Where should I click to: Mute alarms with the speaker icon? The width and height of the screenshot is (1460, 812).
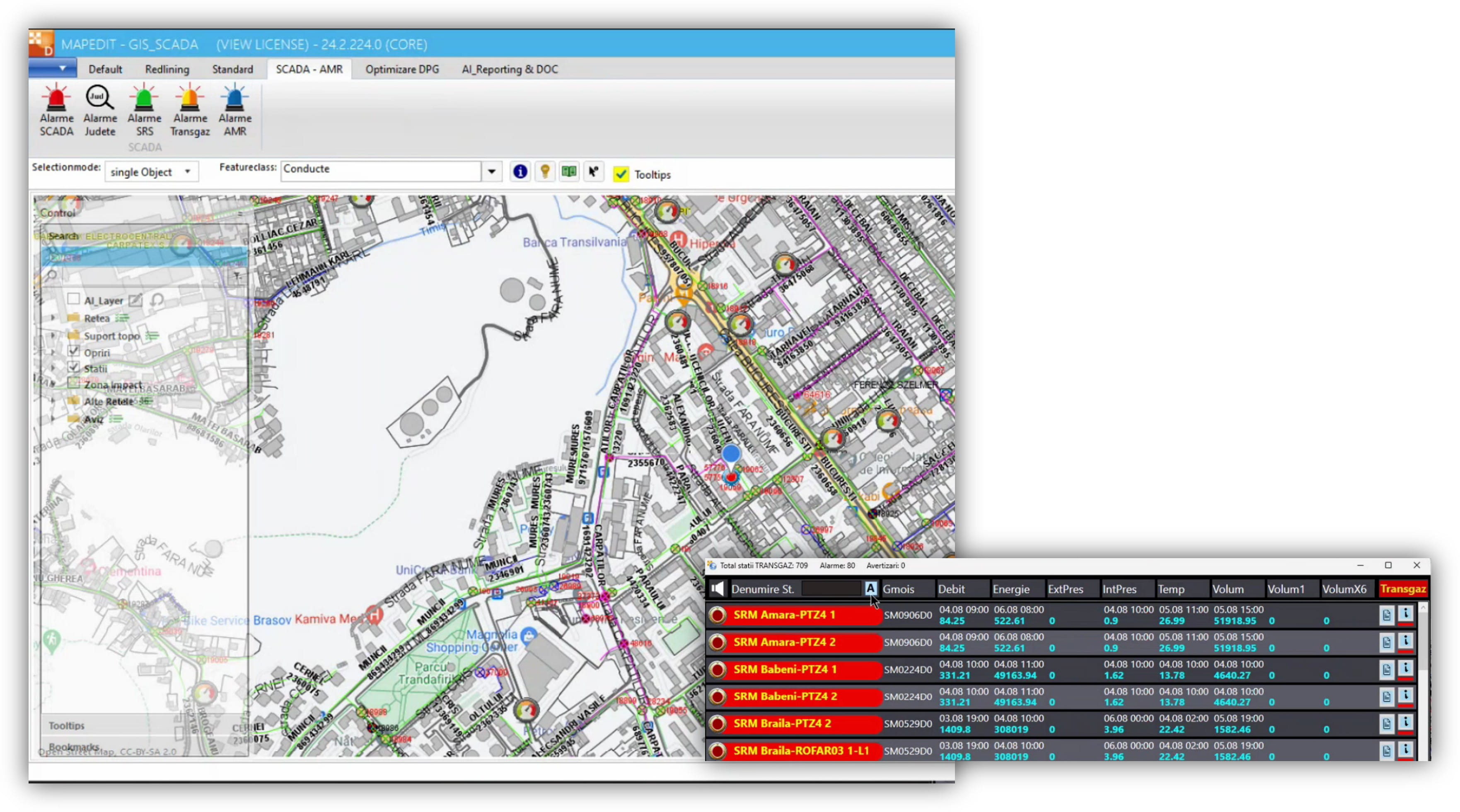(718, 589)
